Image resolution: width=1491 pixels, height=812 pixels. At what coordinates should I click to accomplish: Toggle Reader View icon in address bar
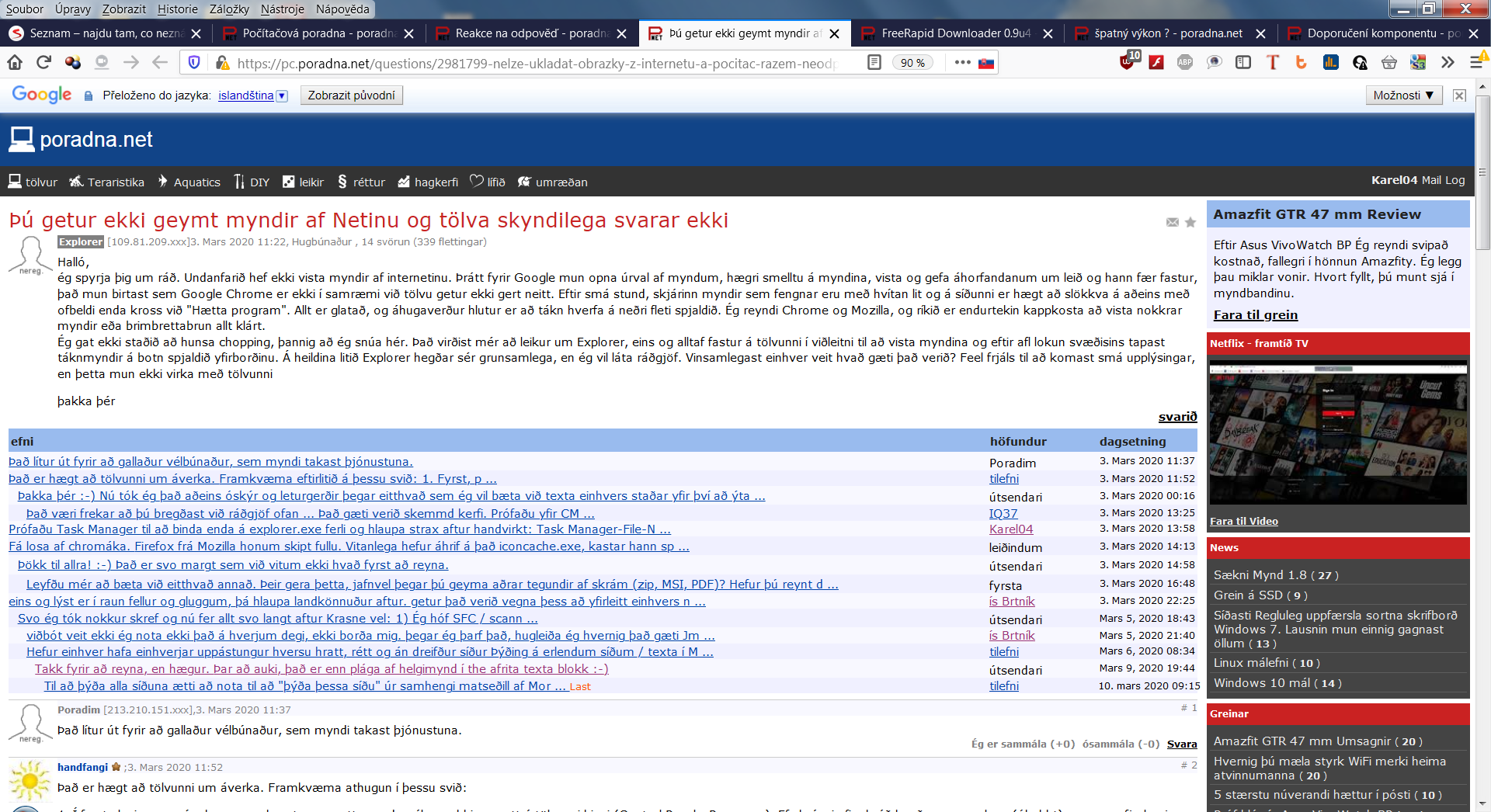[874, 62]
